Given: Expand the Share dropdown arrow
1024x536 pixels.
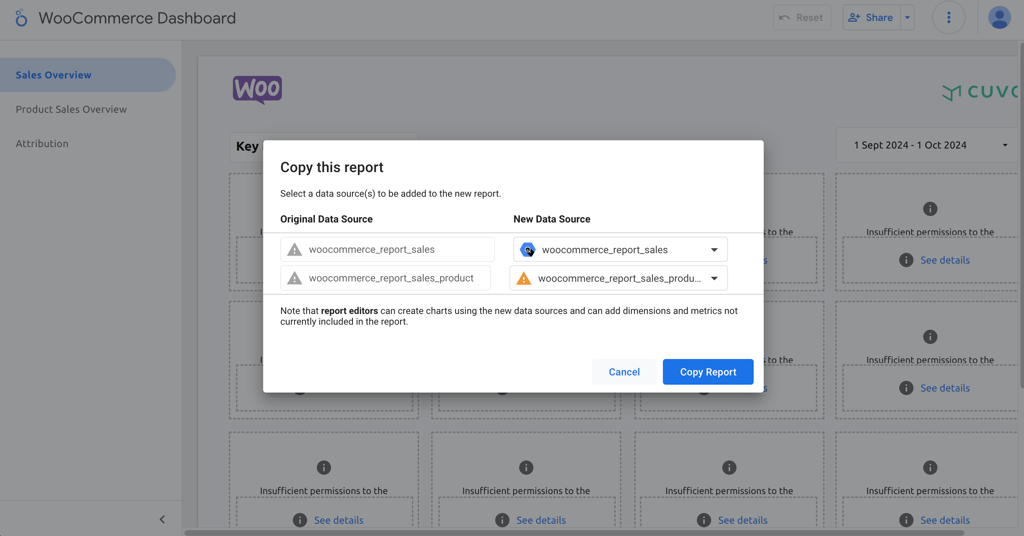Looking at the screenshot, I should [907, 18].
